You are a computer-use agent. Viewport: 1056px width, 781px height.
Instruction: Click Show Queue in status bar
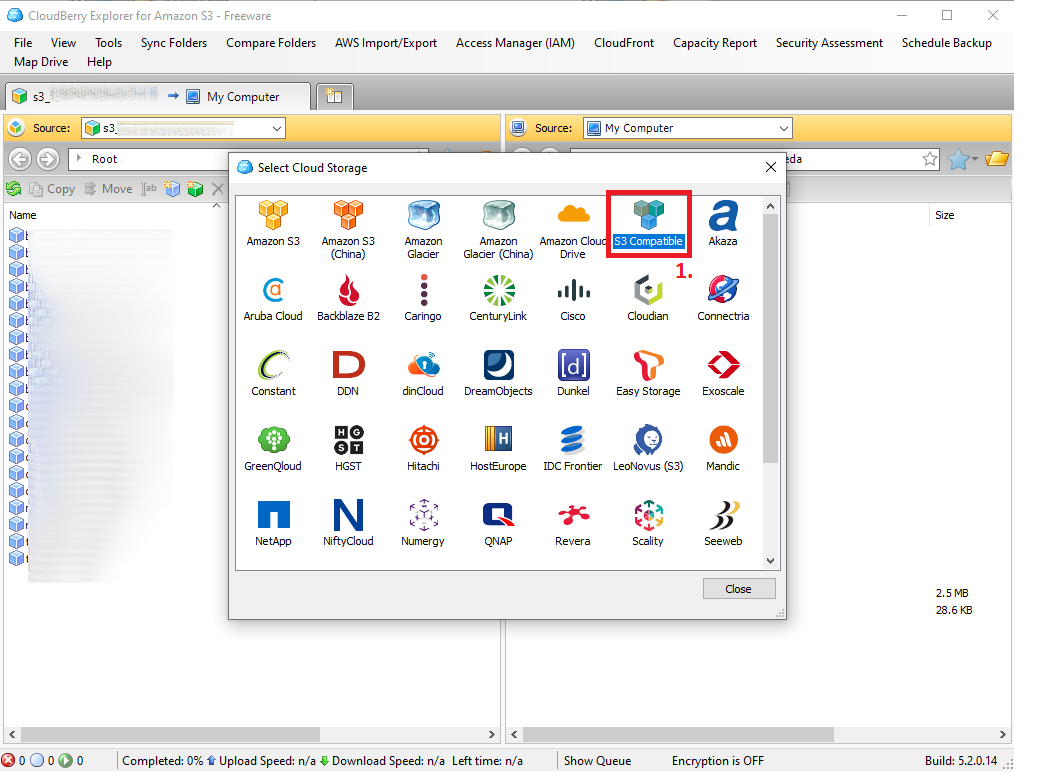[x=597, y=761]
